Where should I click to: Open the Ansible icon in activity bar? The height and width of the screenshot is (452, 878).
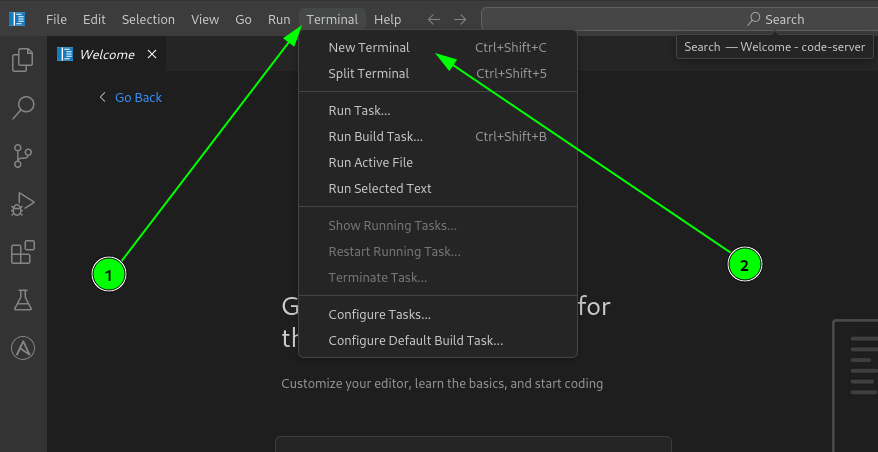[23, 348]
